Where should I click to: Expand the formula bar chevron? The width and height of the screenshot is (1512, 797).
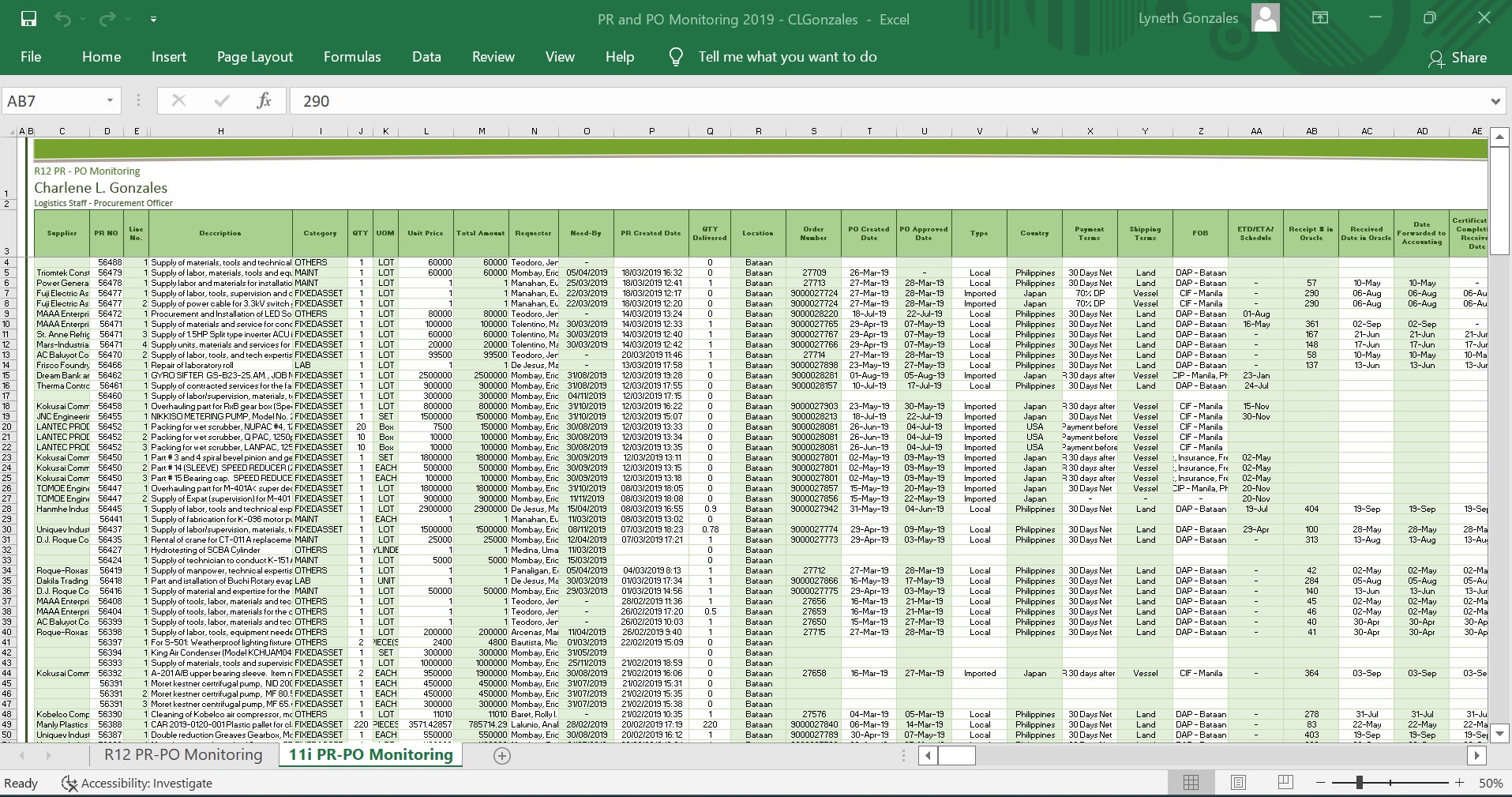click(1495, 101)
